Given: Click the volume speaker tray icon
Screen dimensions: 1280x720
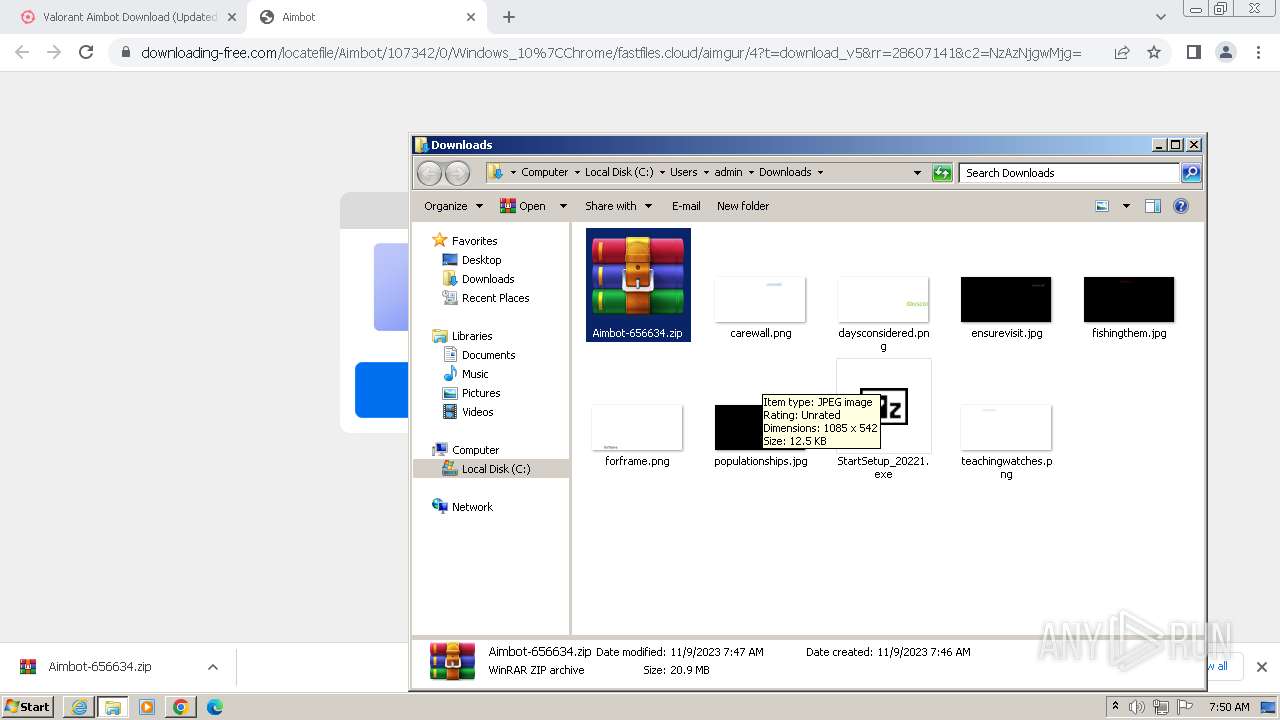Looking at the screenshot, I should (1137, 707).
